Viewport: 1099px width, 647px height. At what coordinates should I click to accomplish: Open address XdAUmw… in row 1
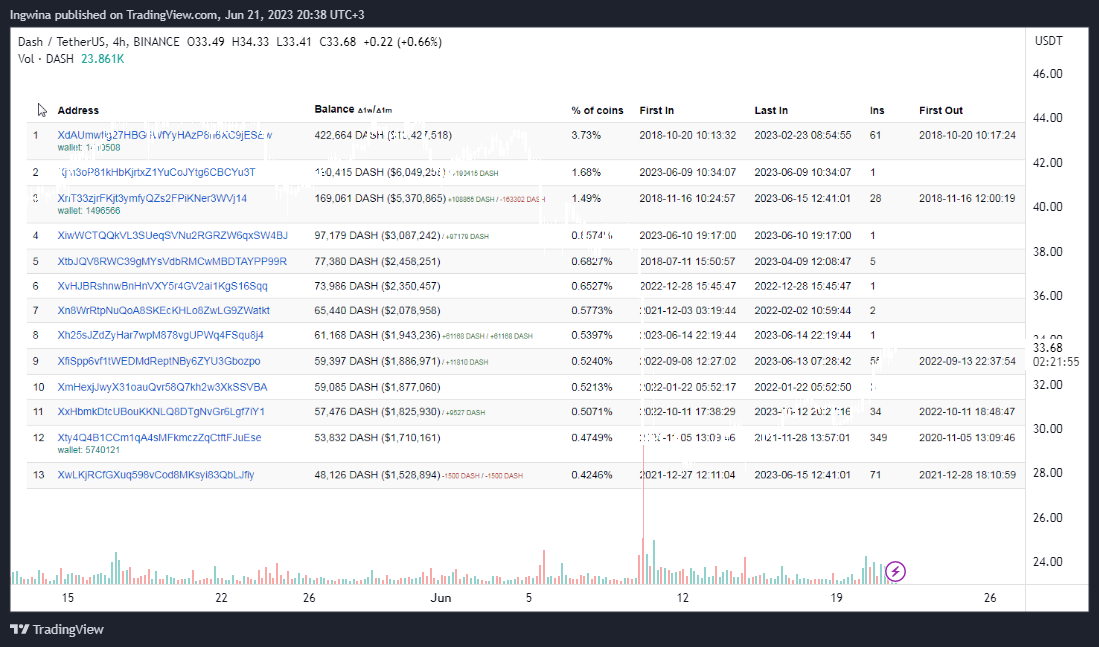(165, 135)
